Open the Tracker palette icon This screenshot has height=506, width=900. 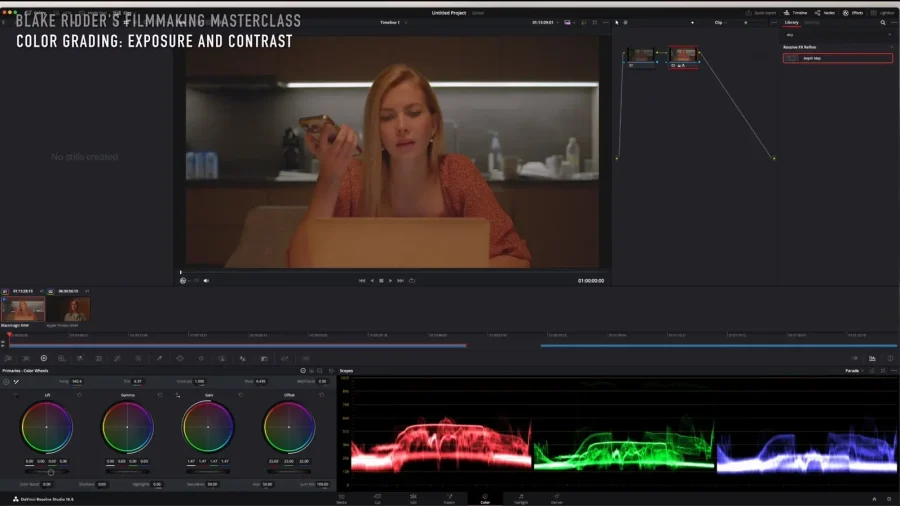tap(201, 359)
